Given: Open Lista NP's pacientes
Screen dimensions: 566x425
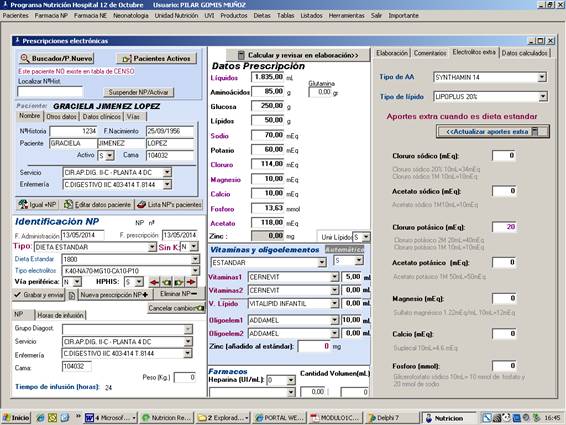Looking at the screenshot, I should click(169, 205).
